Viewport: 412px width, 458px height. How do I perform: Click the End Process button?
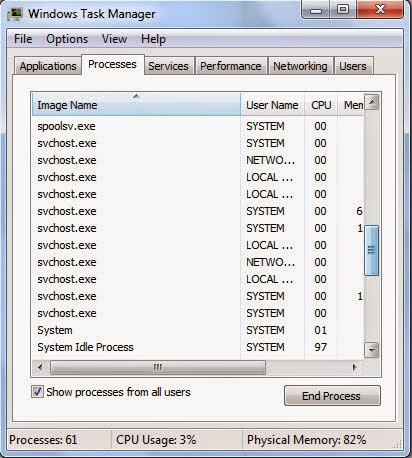332,396
